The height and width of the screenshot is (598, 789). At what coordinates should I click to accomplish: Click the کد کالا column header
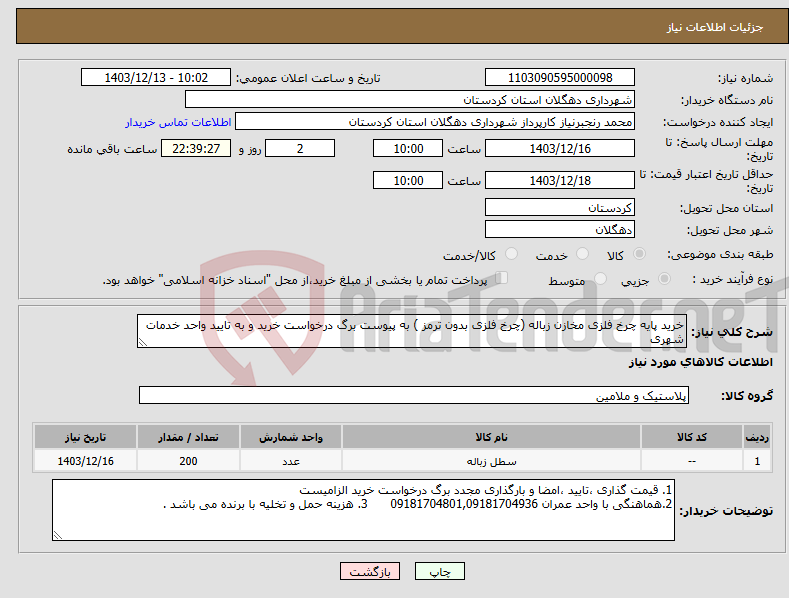(692, 437)
